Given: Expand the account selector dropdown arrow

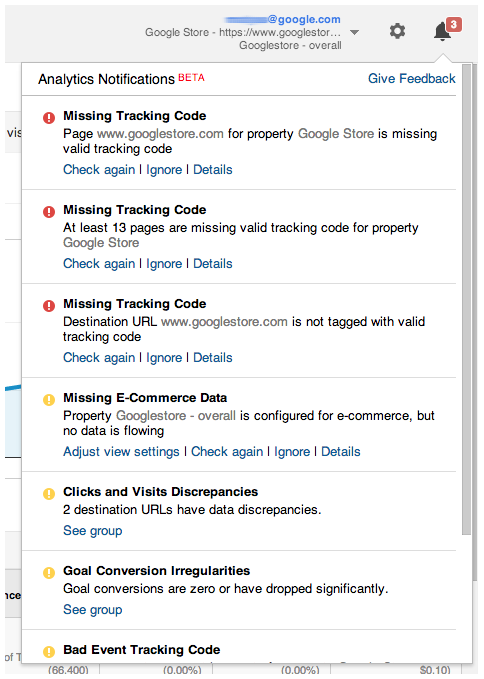Looking at the screenshot, I should tap(354, 32).
